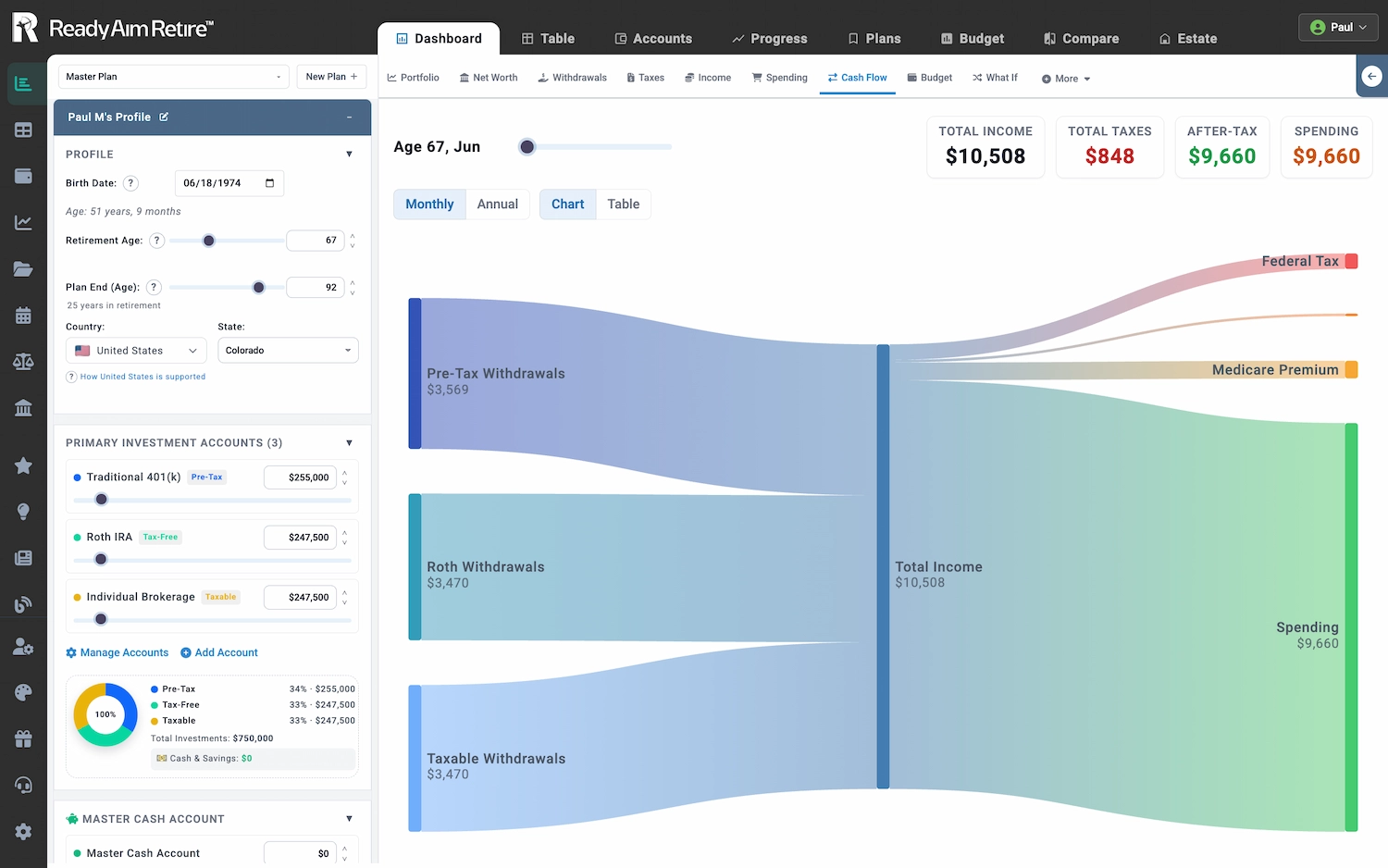Open the Estate tab
1388x868 pixels.
[1188, 39]
